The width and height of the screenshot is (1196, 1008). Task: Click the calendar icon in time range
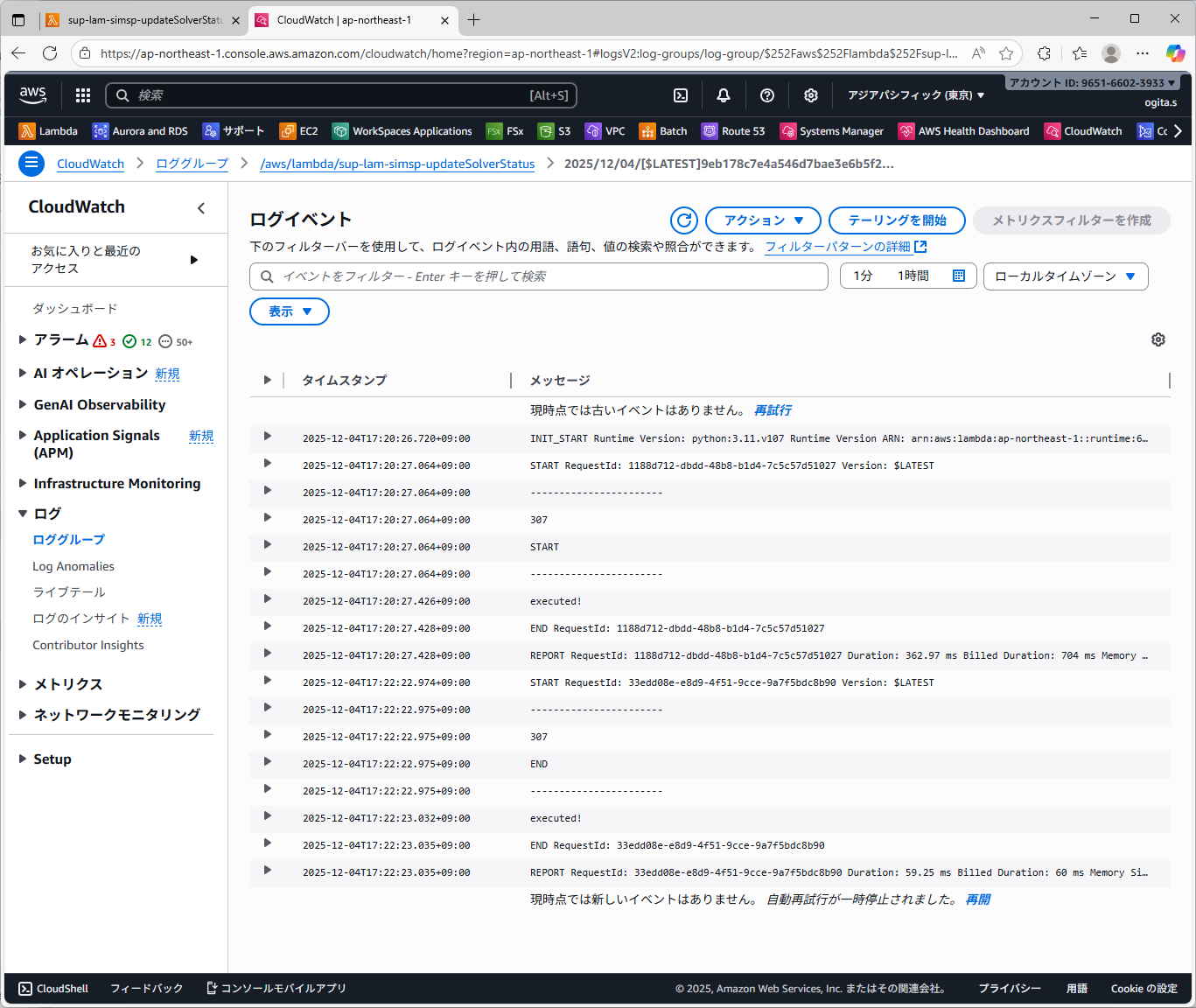[959, 276]
